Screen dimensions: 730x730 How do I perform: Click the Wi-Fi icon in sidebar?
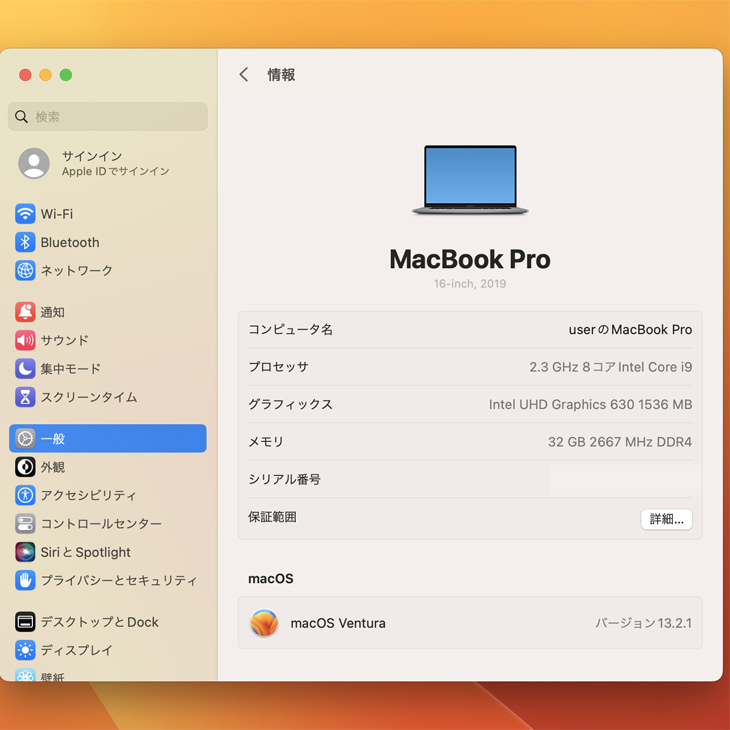coord(25,214)
